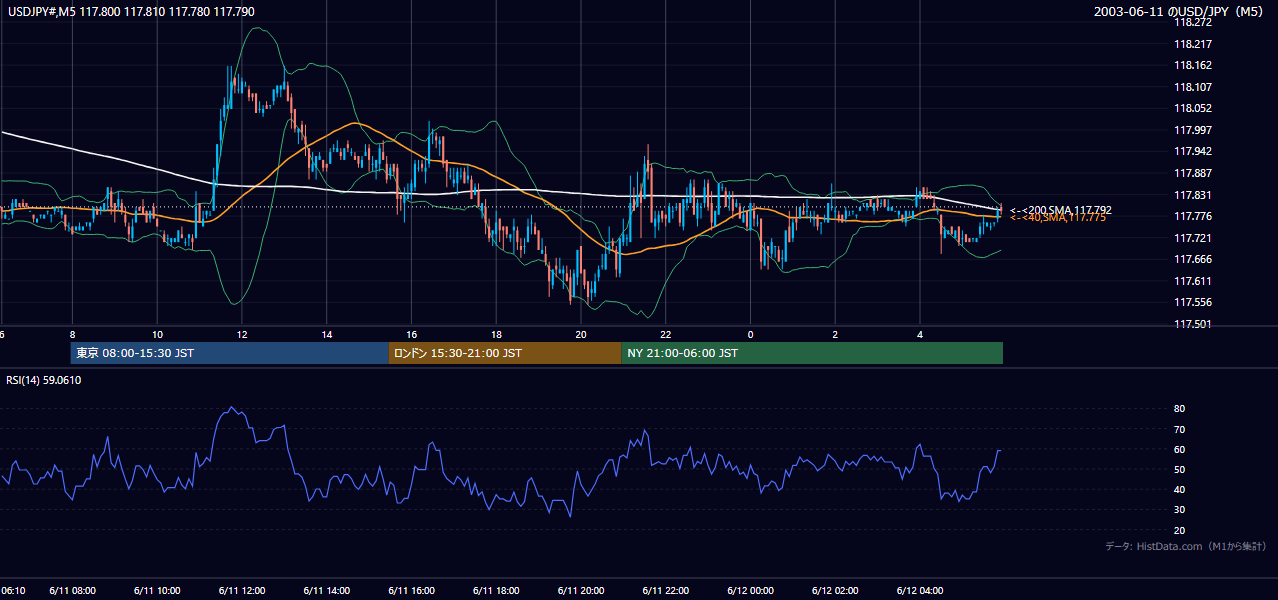Select the 6/12 04:00 bottom time label

pyautogui.click(x=920, y=591)
